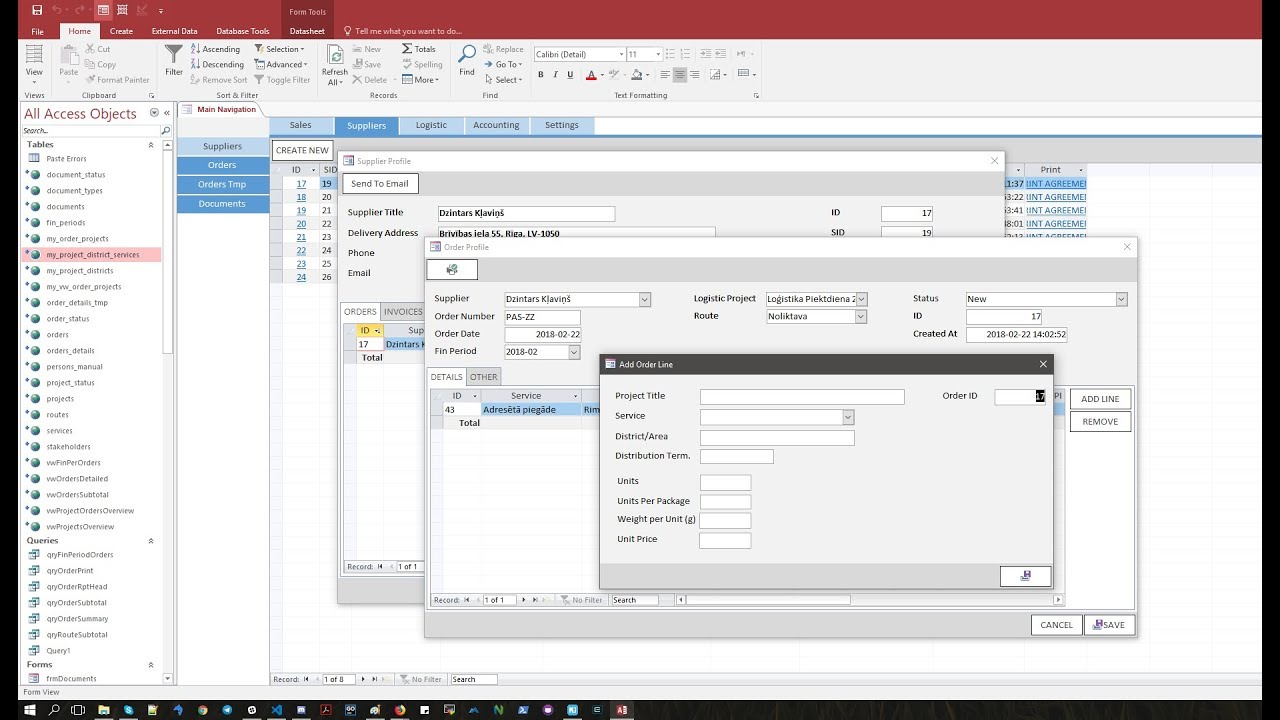The image size is (1280, 720).
Task: Select Documents in left side navigation
Action: pyautogui.click(x=222, y=204)
